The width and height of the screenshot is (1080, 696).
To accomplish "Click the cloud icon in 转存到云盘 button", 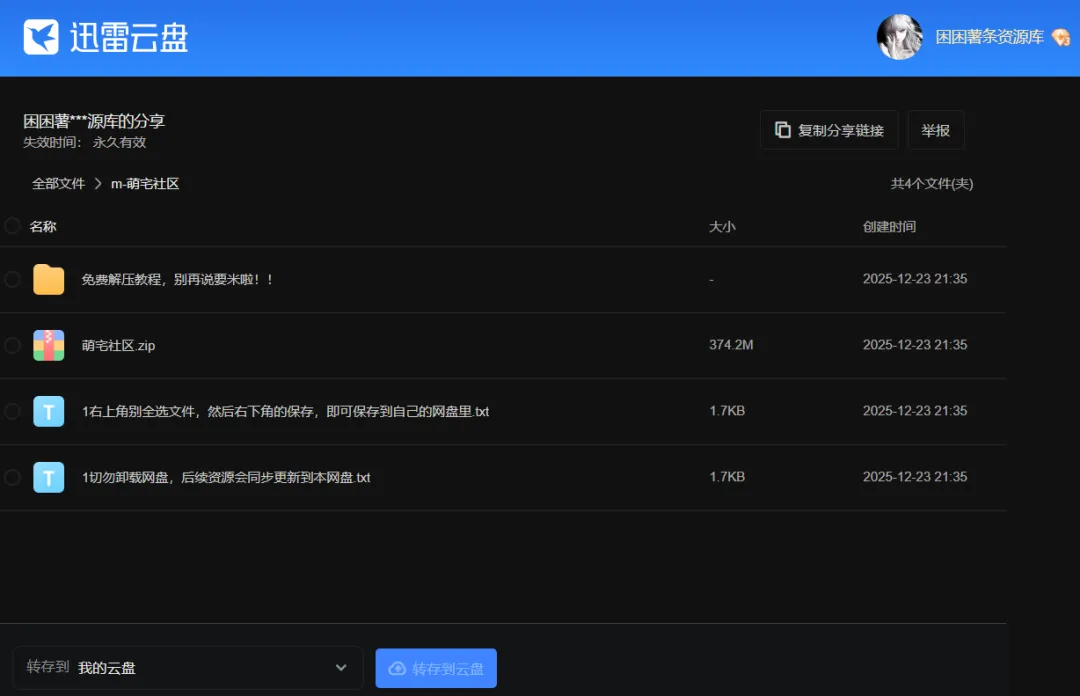I will (x=397, y=668).
